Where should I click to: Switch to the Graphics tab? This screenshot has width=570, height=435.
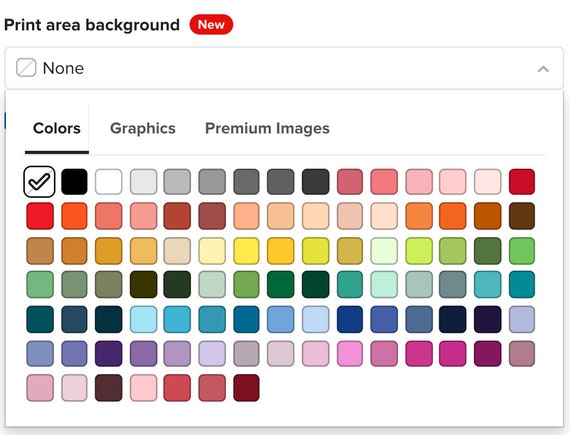pos(143,128)
